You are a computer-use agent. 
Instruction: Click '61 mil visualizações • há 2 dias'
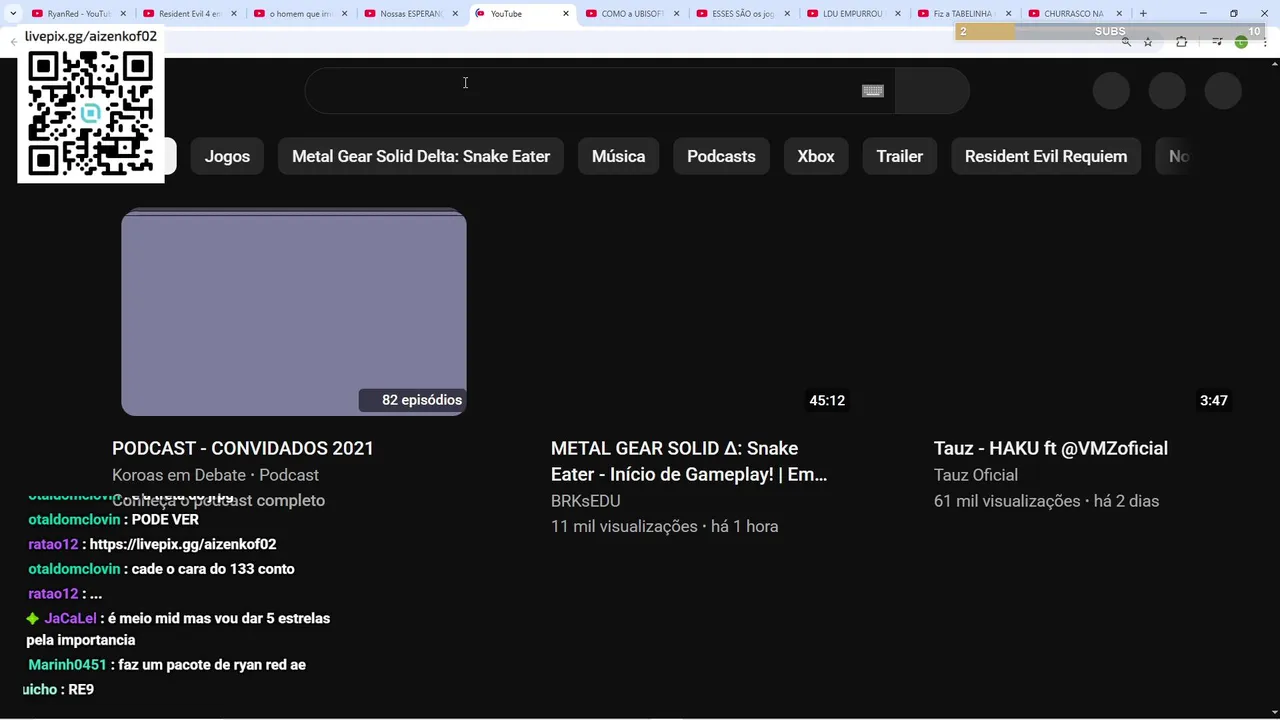point(1046,501)
